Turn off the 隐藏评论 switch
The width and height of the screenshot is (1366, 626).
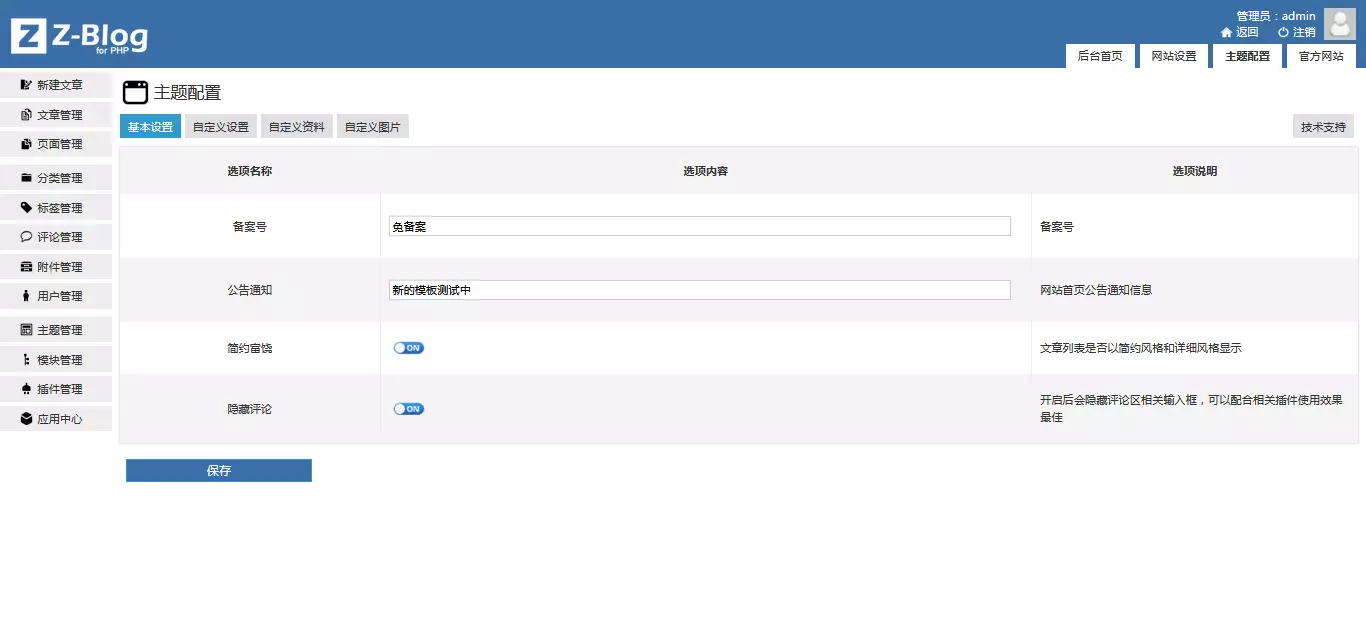point(408,408)
